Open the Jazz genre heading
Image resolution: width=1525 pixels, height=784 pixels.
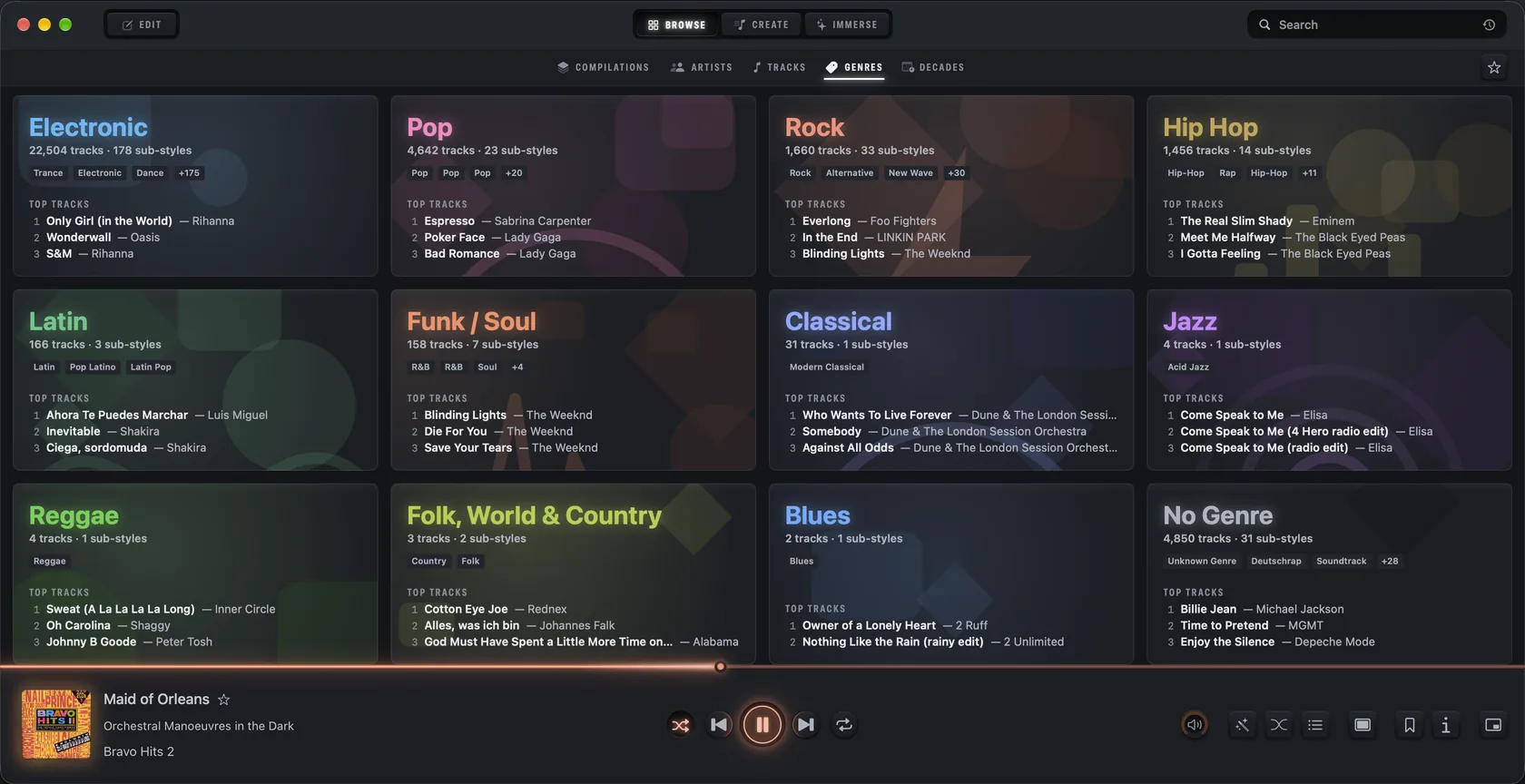point(1190,321)
